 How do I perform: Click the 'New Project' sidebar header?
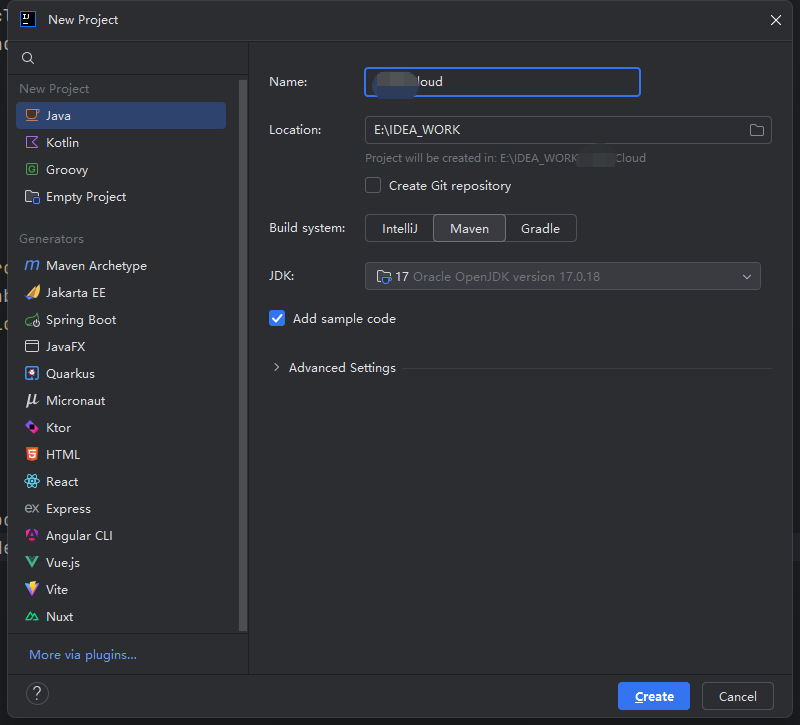point(54,89)
